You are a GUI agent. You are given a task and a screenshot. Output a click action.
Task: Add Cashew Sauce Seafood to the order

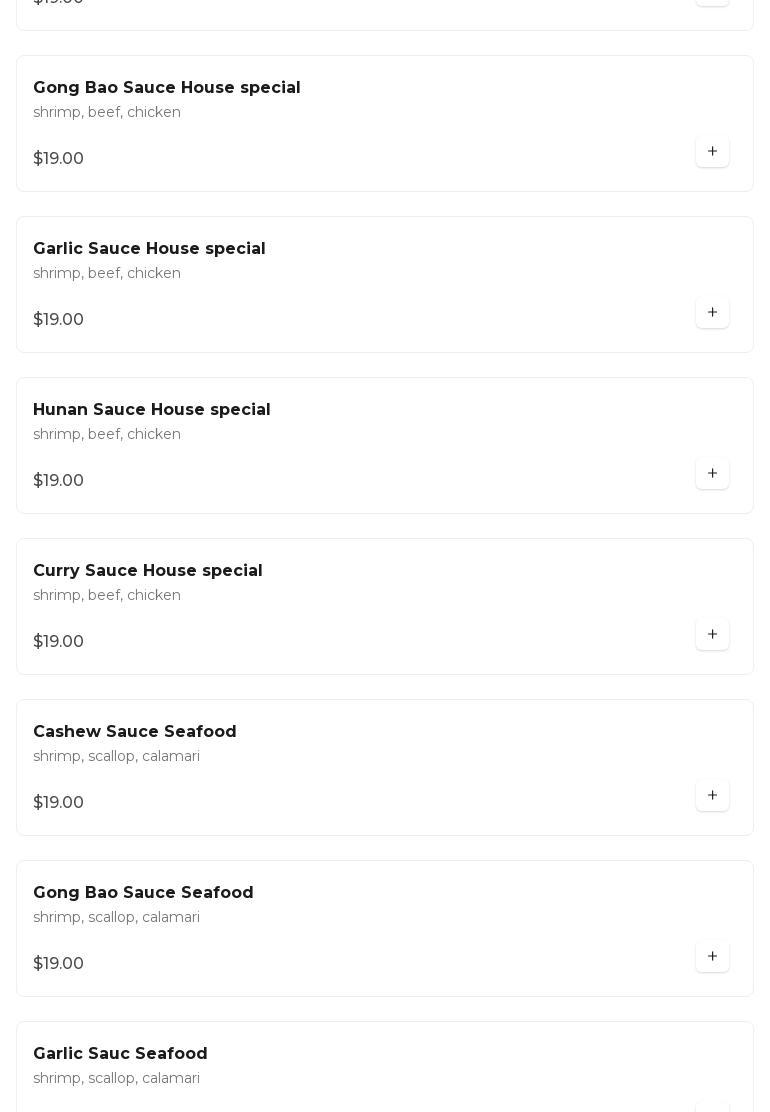(712, 795)
